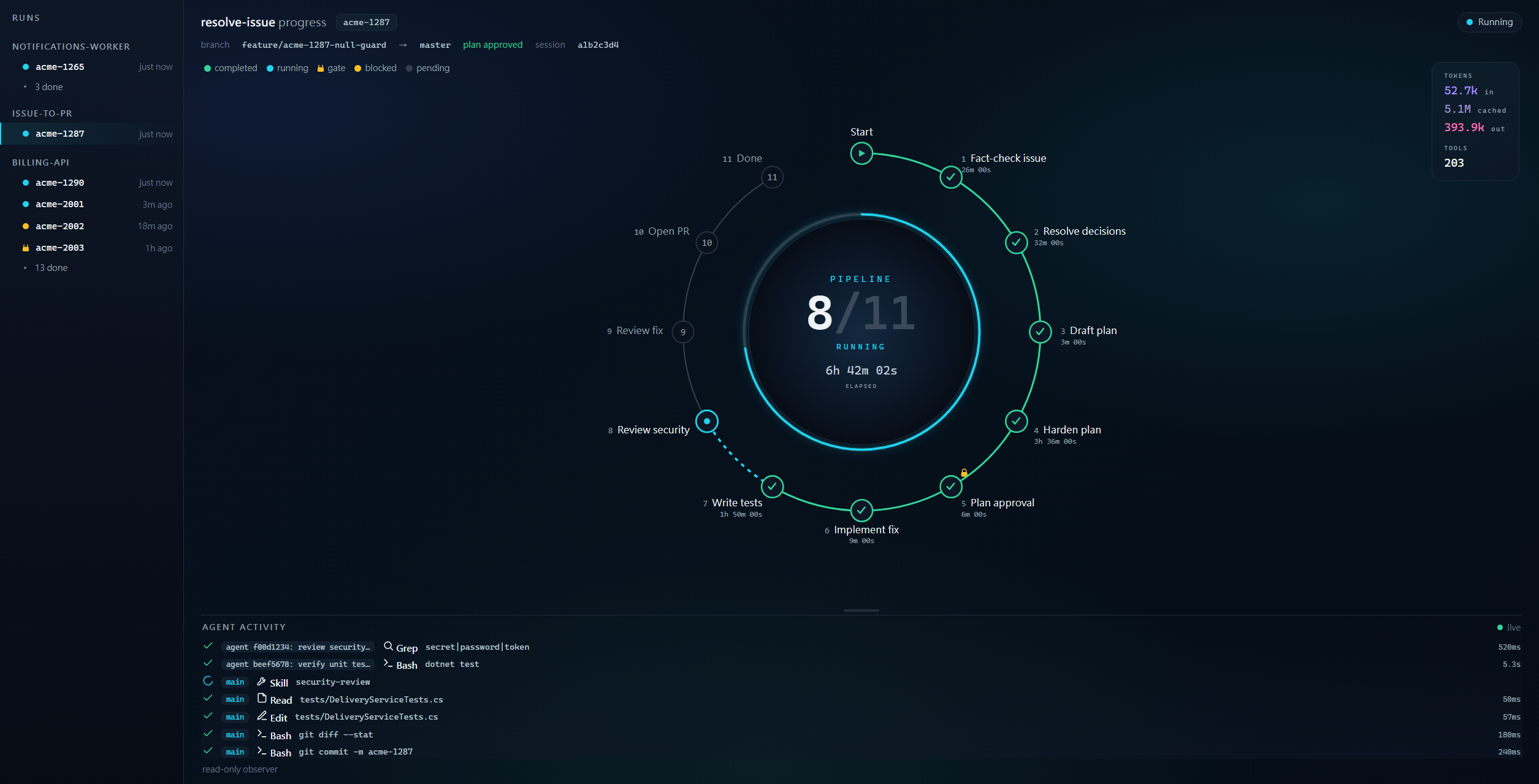
Task: Click the Bash icon for git diff
Action: click(x=262, y=733)
